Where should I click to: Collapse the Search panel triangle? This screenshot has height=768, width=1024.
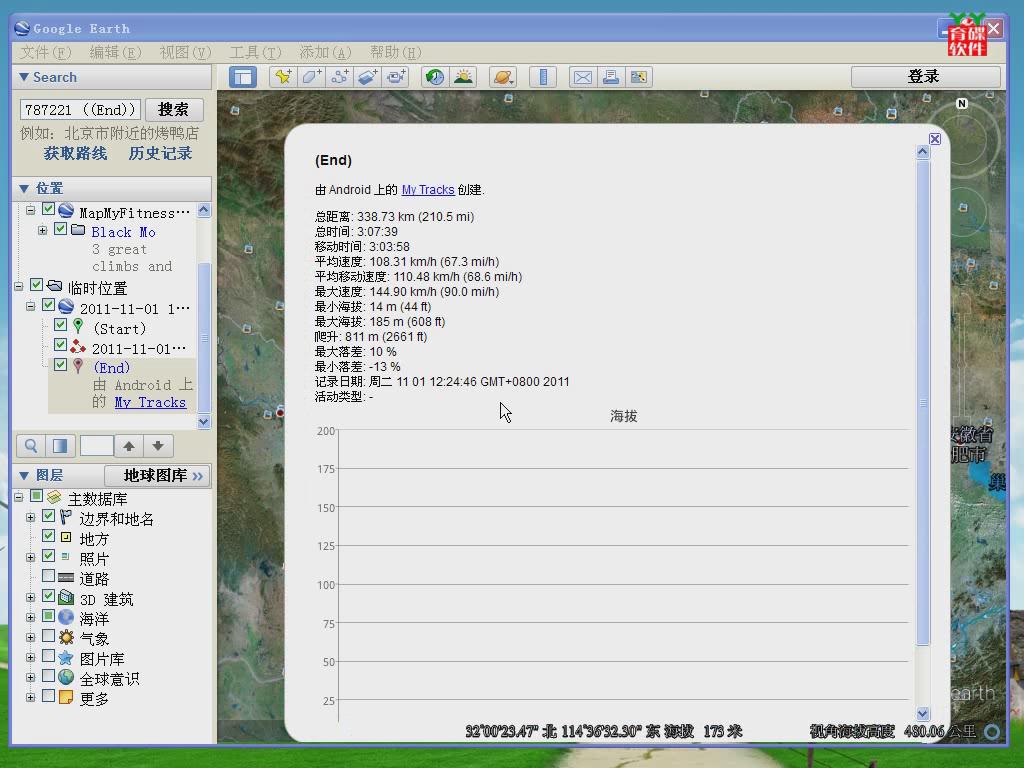pos(24,77)
